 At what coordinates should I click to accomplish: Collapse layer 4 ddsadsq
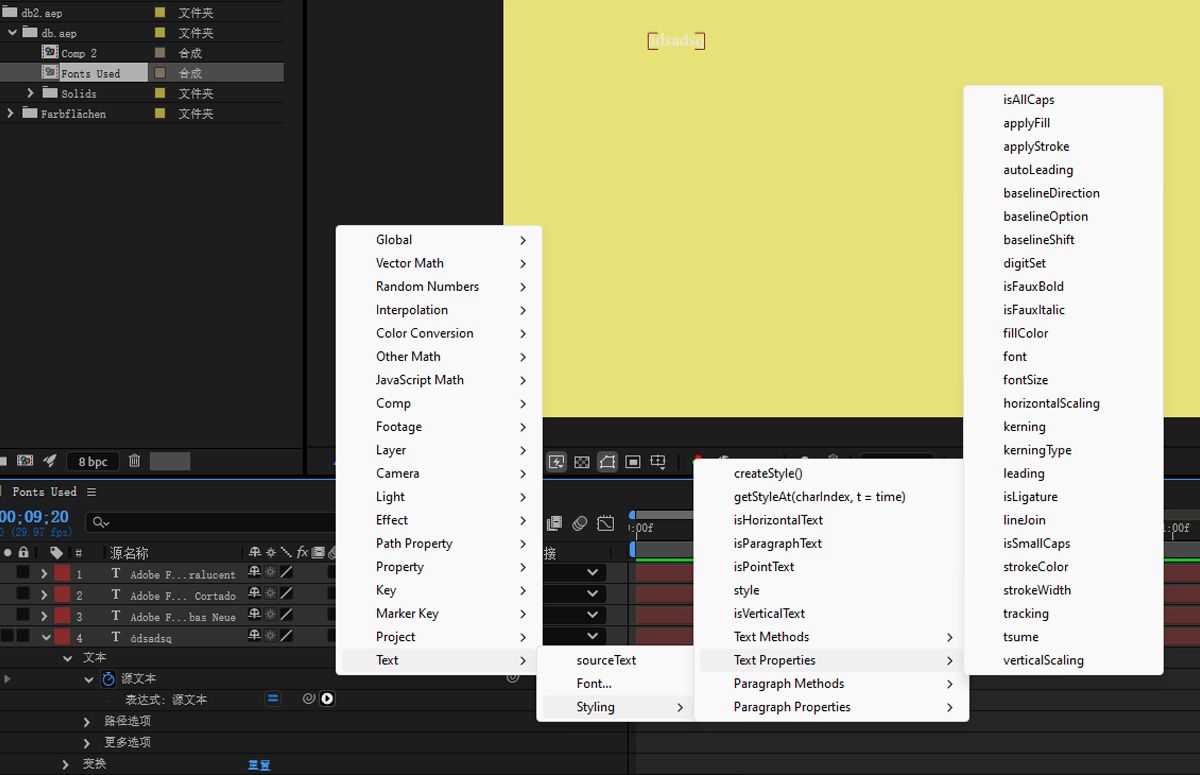click(46, 636)
